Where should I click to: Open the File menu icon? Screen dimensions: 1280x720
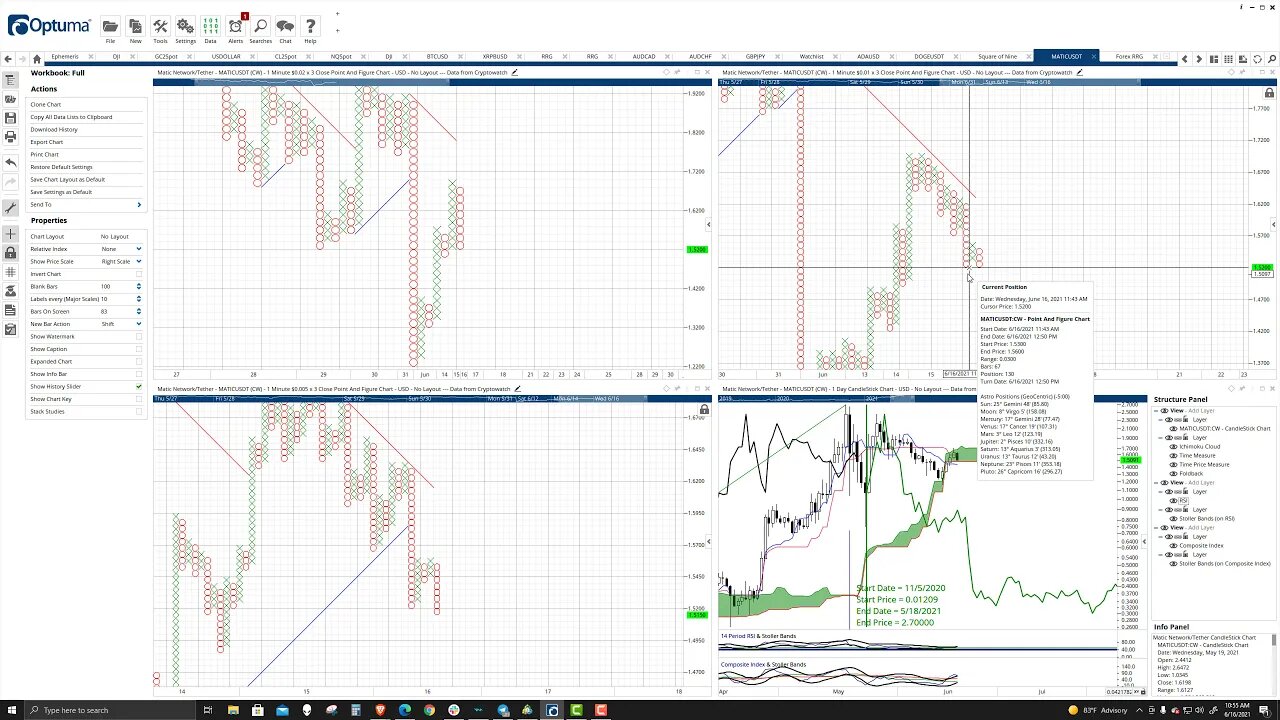pos(110,27)
